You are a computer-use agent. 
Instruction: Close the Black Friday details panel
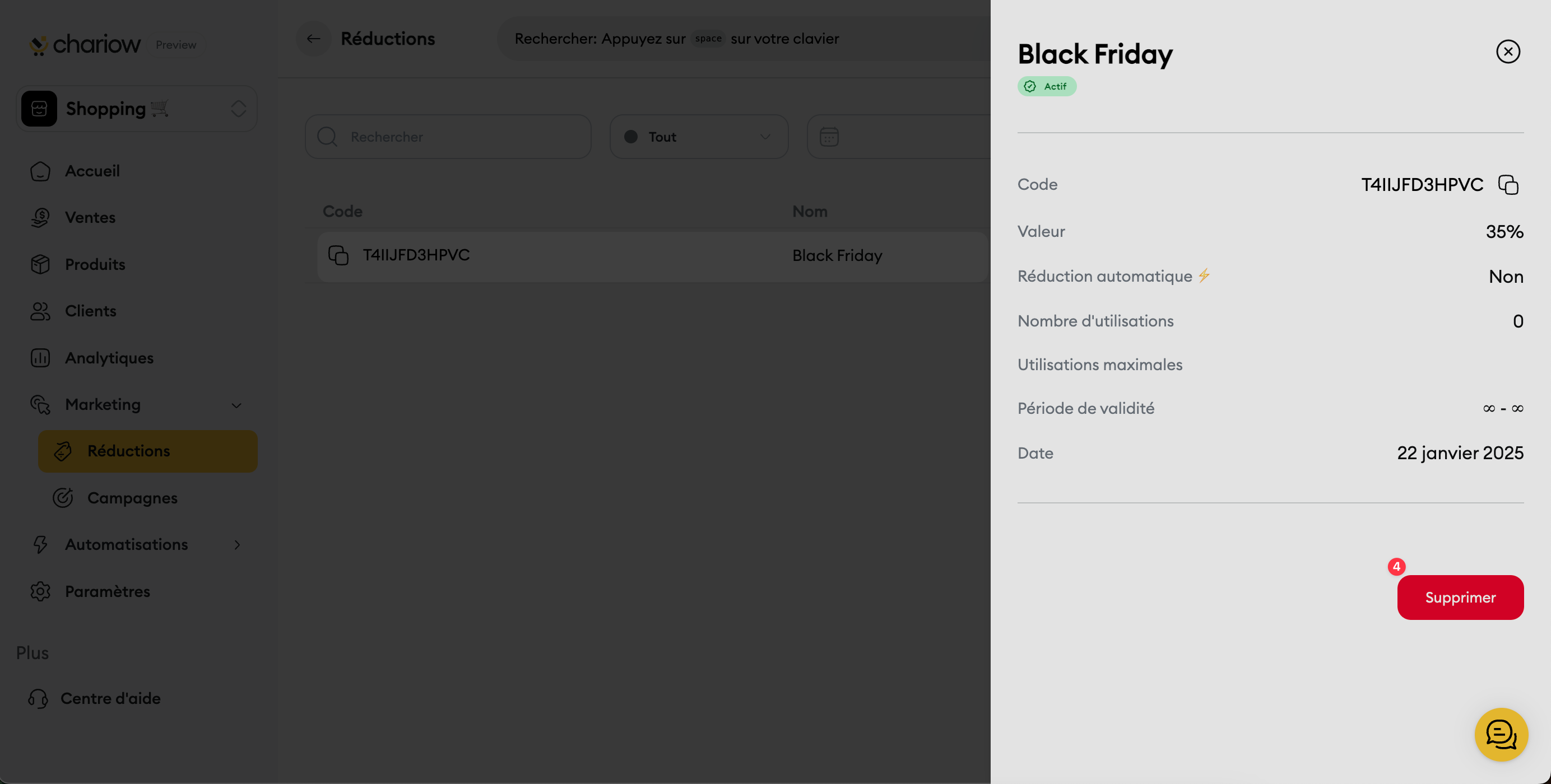point(1508,52)
